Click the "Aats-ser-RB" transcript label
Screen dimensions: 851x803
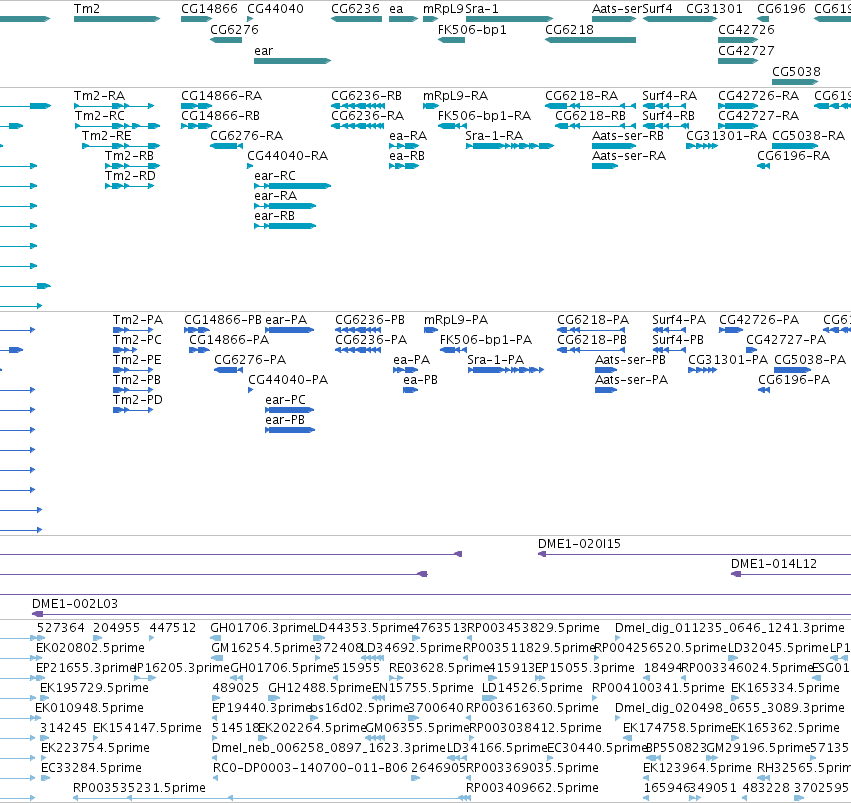(x=628, y=136)
